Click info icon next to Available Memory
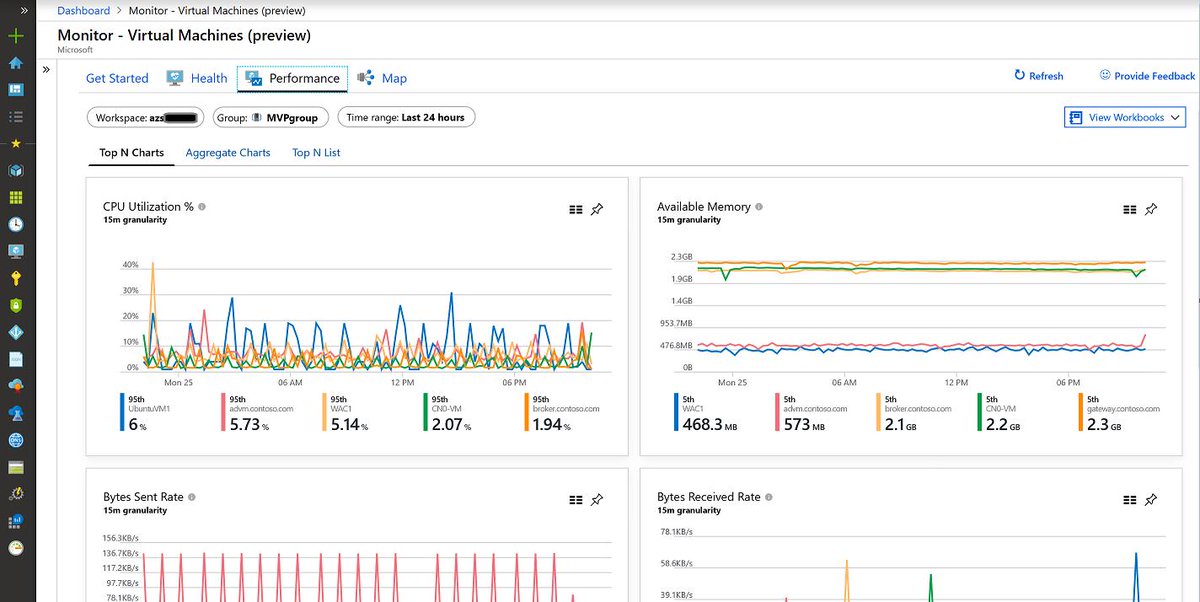 pyautogui.click(x=759, y=207)
